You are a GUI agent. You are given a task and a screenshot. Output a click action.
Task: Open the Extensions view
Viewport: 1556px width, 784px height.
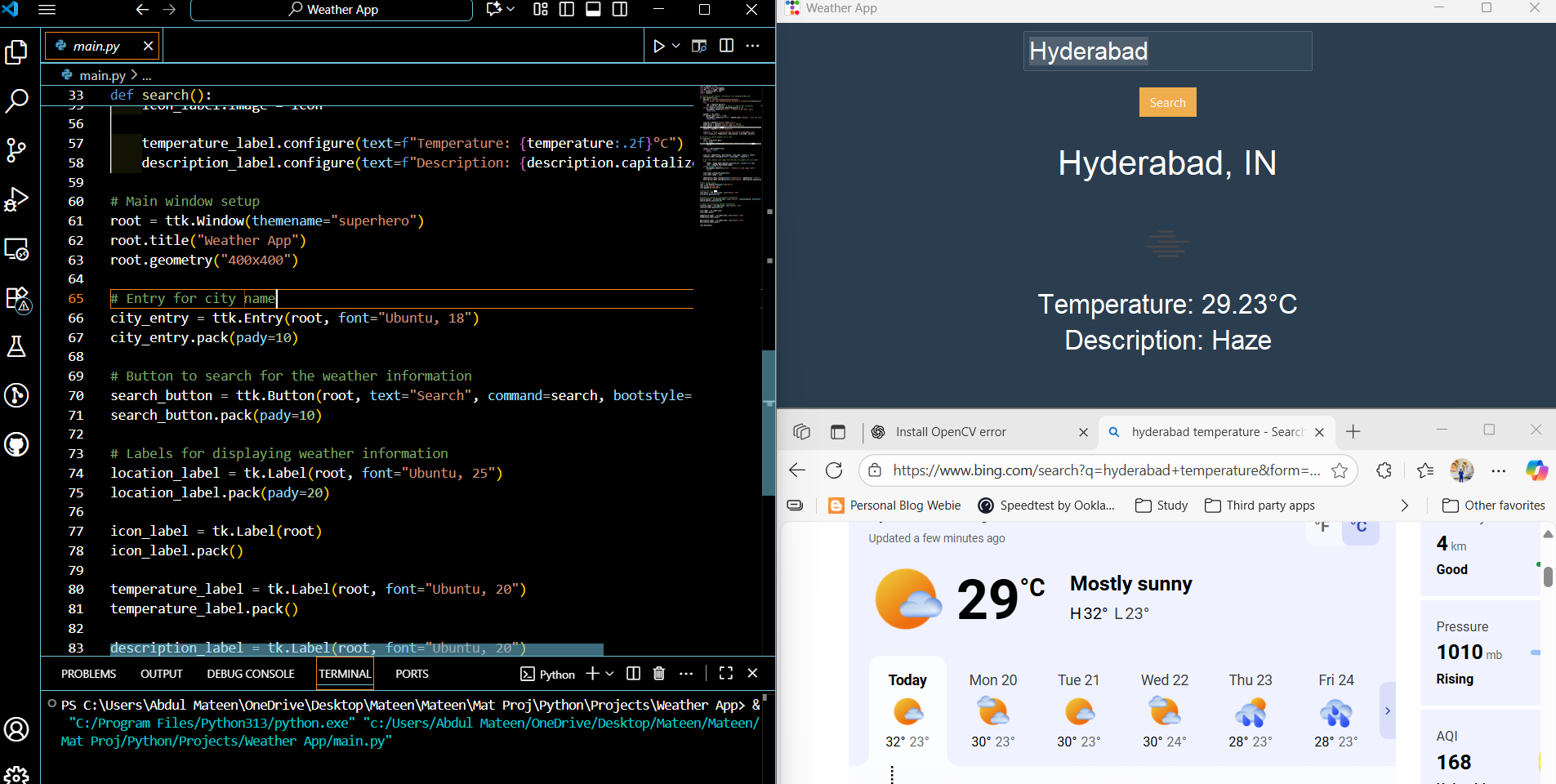pyautogui.click(x=17, y=298)
